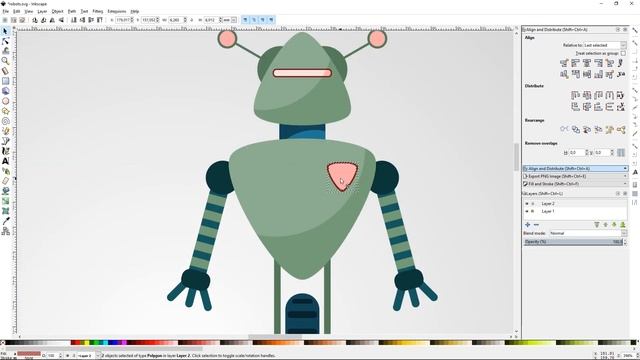Raise layer to the top
The width and height of the screenshot is (640, 360).
point(596,224)
